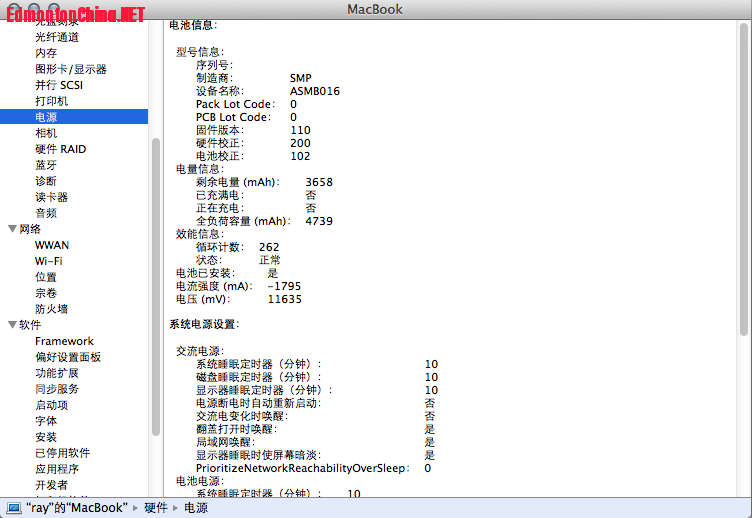Click voltage value 11635
Screen dimensions: 752x518
point(285,299)
